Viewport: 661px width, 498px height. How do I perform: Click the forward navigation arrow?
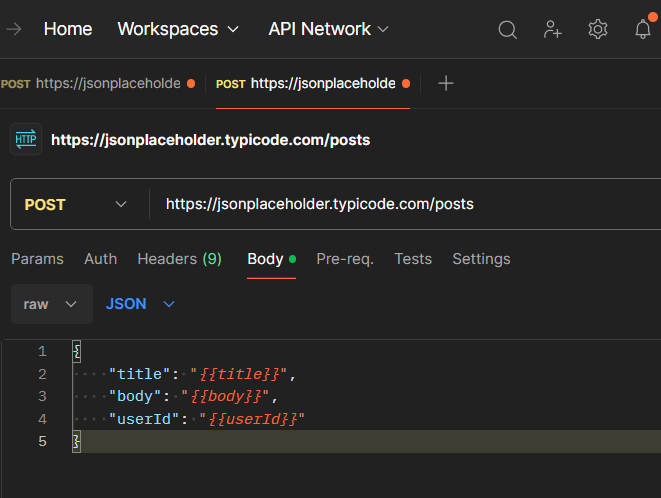point(14,30)
